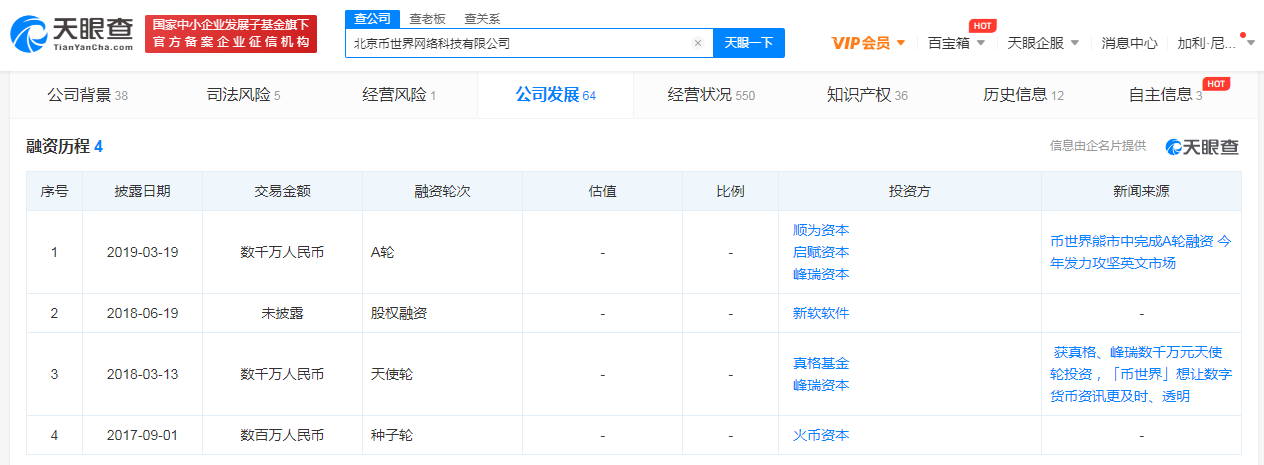Open investor 新软软件
The width and height of the screenshot is (1264, 465).
(821, 313)
